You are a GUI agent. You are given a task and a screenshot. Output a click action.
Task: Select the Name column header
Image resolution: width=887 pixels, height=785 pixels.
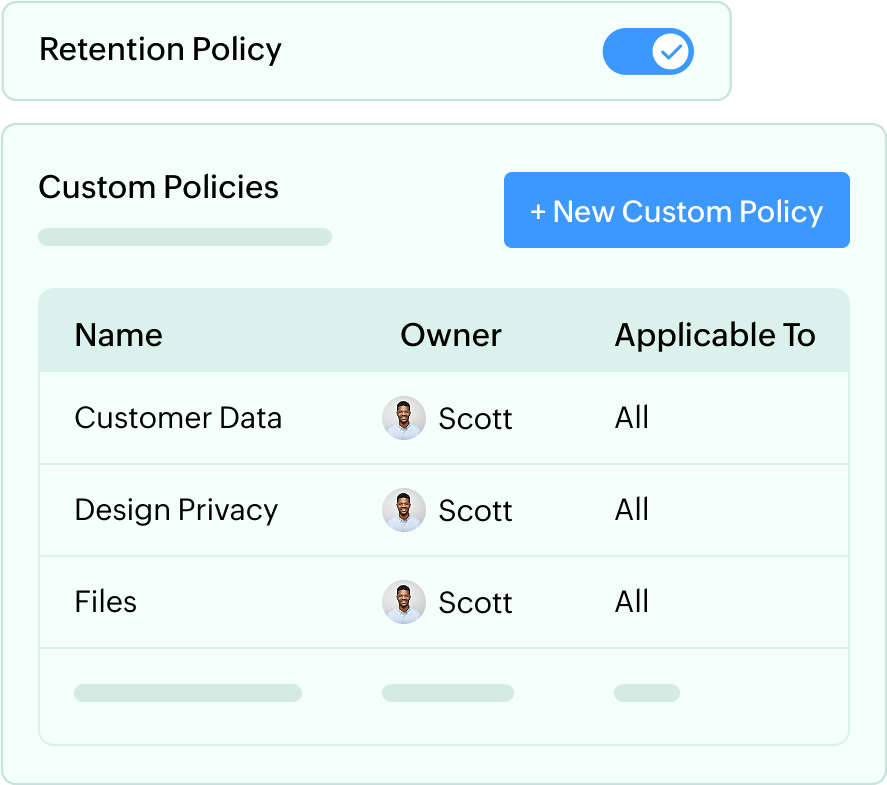point(118,335)
